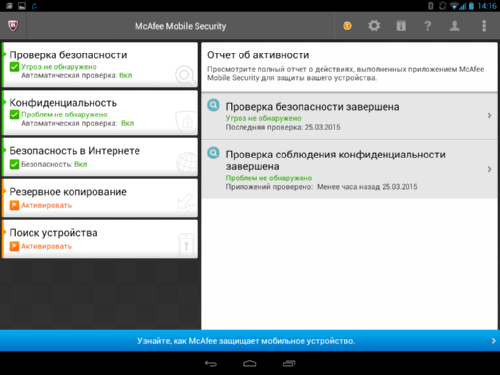This screenshot has height=375, width=500.
Task: Tap the green check next to Безопасность: Вкл
Action: coord(14,164)
